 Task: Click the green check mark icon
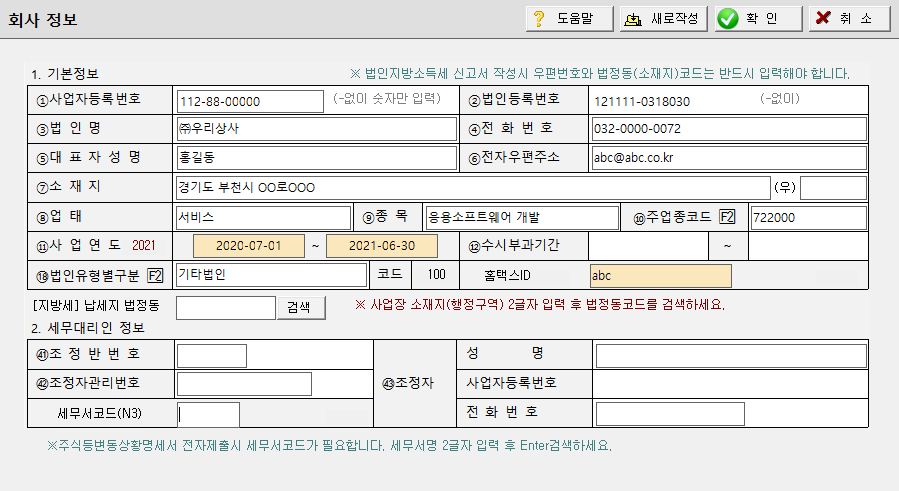pyautogui.click(x=728, y=19)
